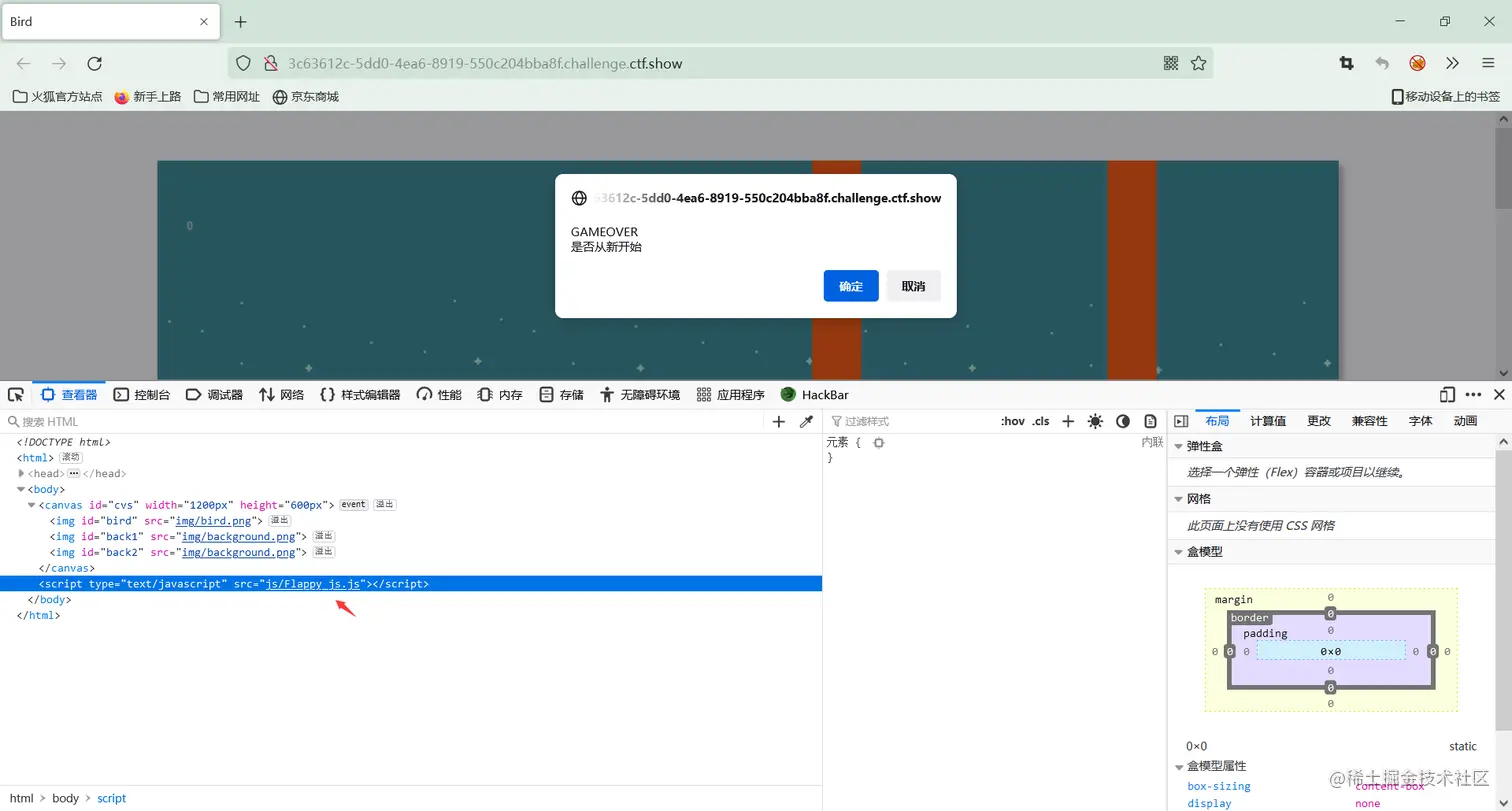Open the 样式编辑器 style editor tab
The height and width of the screenshot is (811, 1512).
pyautogui.click(x=360, y=395)
